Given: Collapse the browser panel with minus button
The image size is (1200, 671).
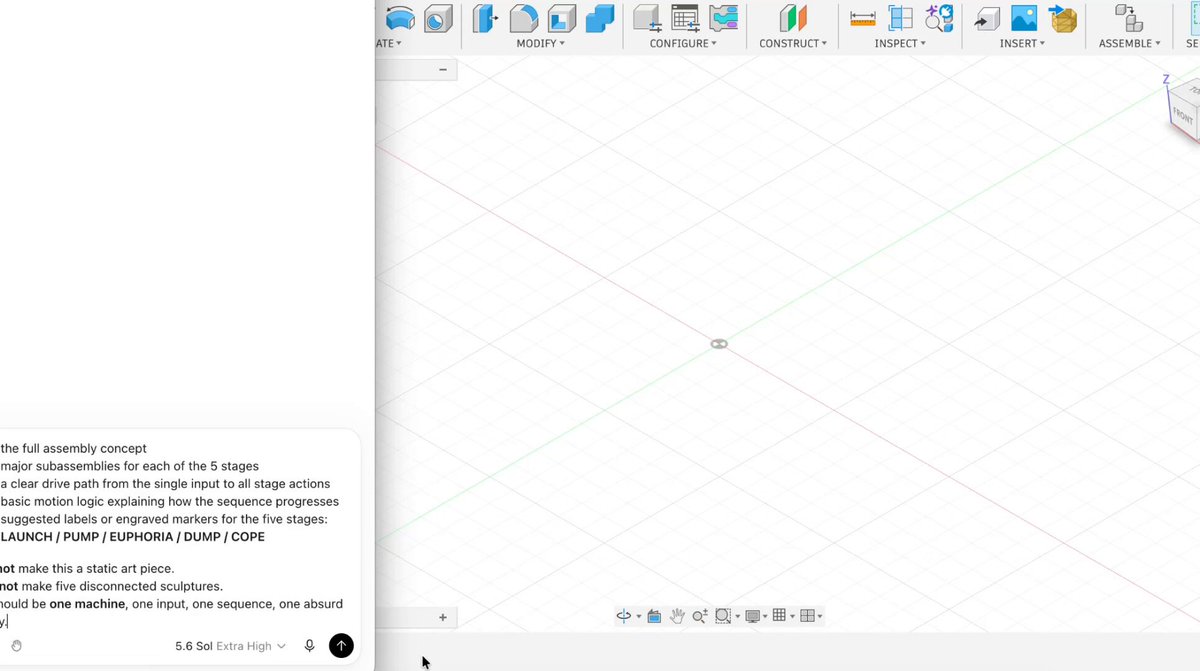Looking at the screenshot, I should click(x=443, y=70).
